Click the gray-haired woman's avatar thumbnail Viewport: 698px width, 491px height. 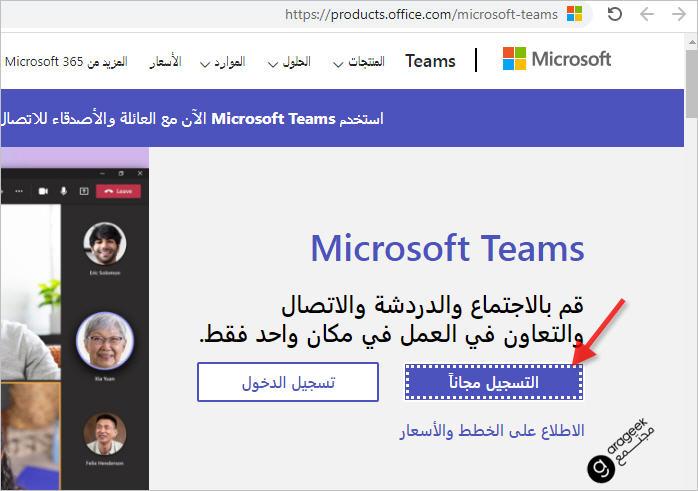[105, 341]
